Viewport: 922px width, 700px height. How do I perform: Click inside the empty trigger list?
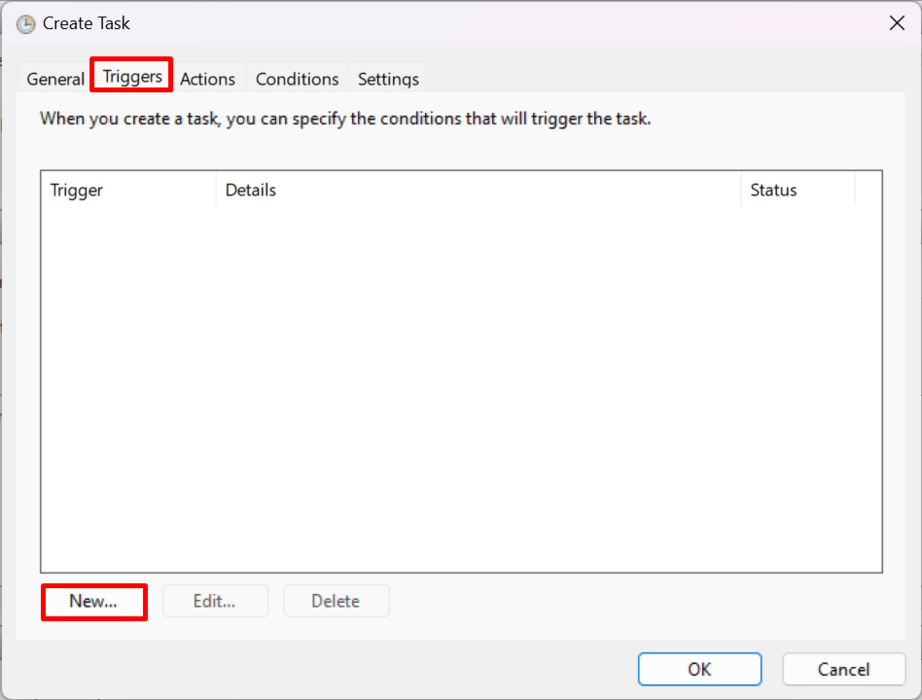pyautogui.click(x=460, y=390)
